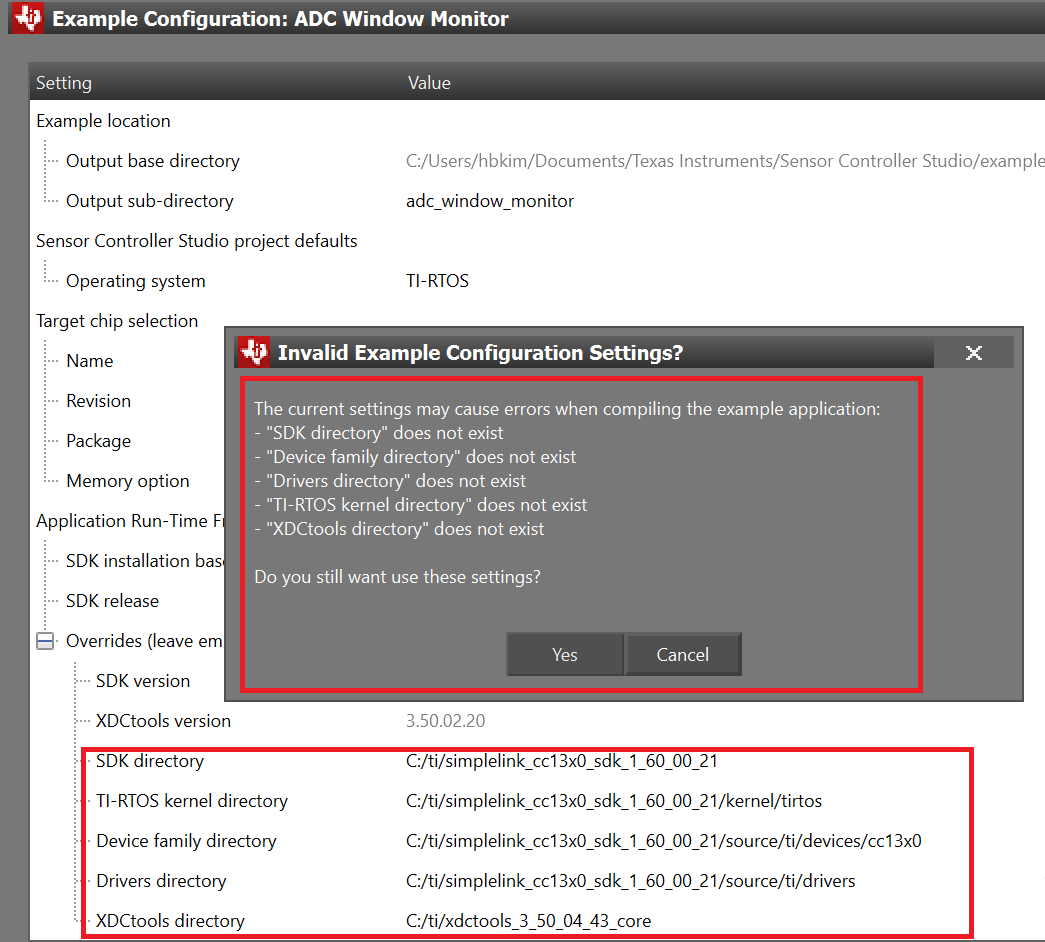1045x942 pixels.
Task: Select the Value column header
Action: pyautogui.click(x=429, y=83)
